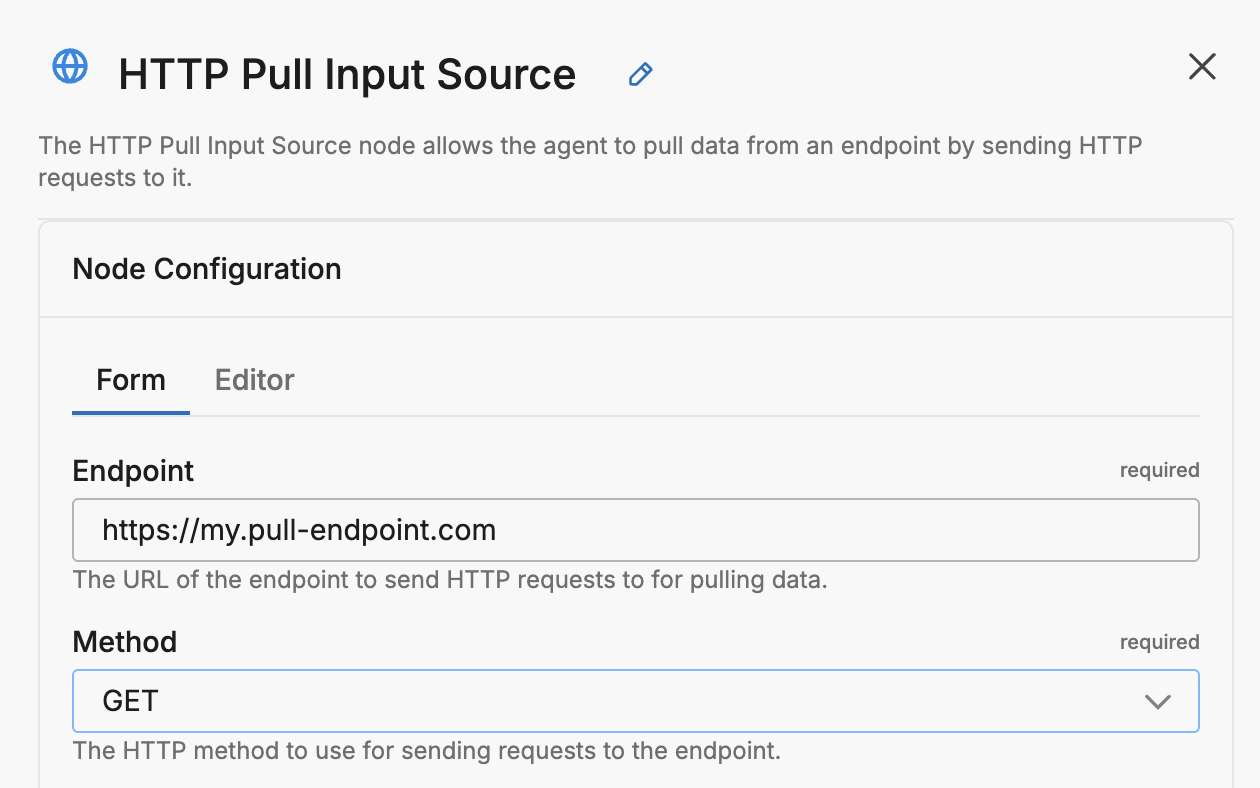
Task: Click the Endpoint help text about the URL
Action: (x=450, y=580)
